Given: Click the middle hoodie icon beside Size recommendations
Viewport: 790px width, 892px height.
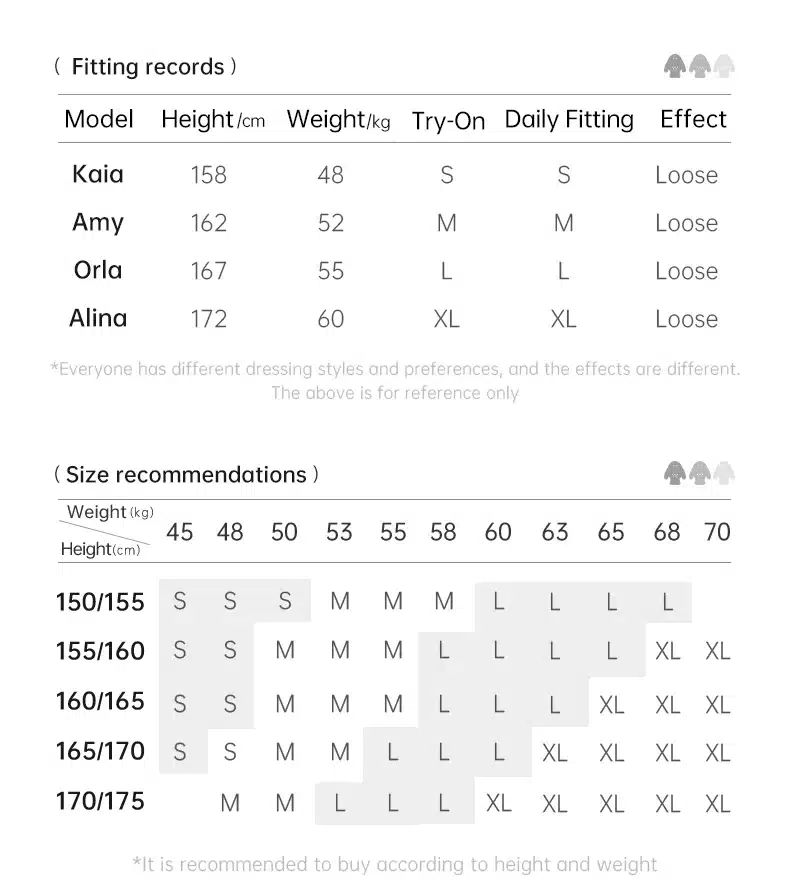Looking at the screenshot, I should click(700, 473).
